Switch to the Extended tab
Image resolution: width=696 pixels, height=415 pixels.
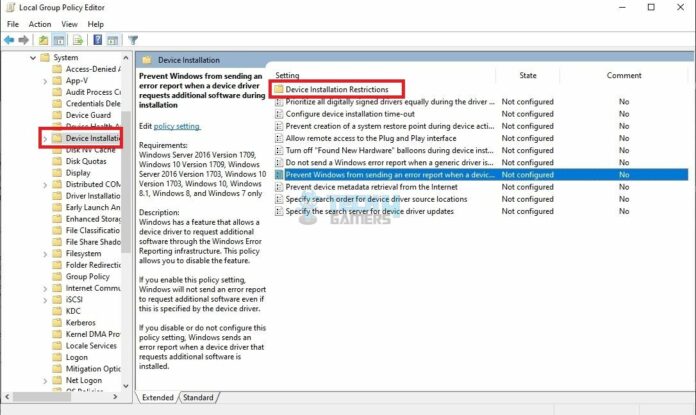[158, 398]
